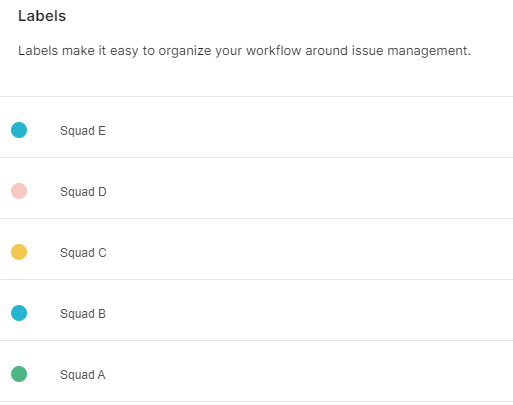Image resolution: width=513 pixels, height=405 pixels.
Task: Select the Squad A label name
Action: pyautogui.click(x=83, y=375)
